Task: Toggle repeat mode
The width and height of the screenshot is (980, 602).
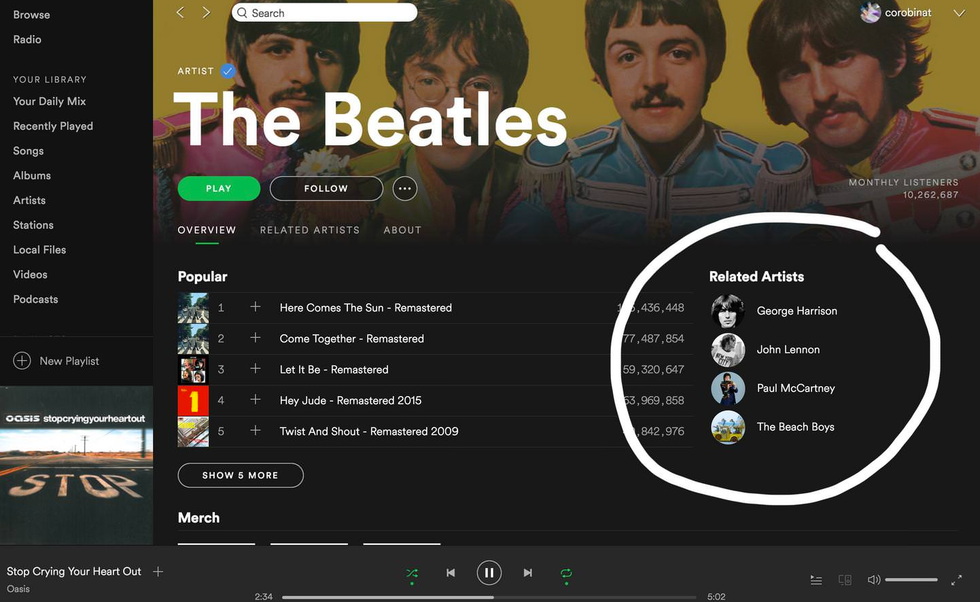Action: coord(566,573)
